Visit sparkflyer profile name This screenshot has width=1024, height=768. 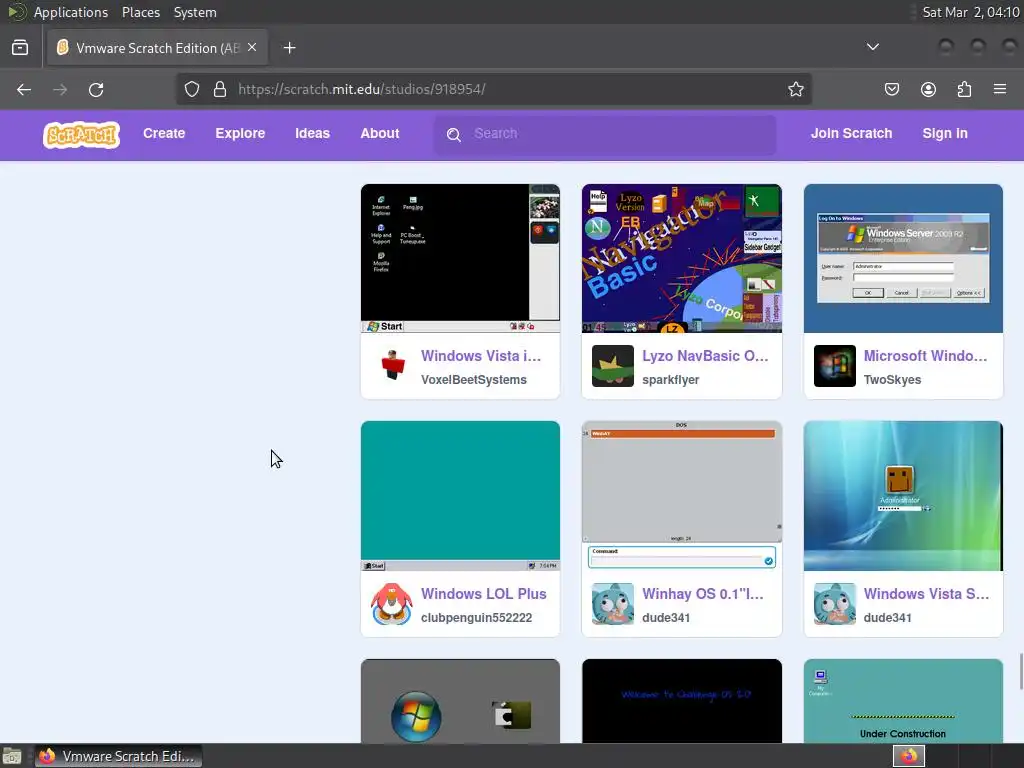[x=670, y=380]
